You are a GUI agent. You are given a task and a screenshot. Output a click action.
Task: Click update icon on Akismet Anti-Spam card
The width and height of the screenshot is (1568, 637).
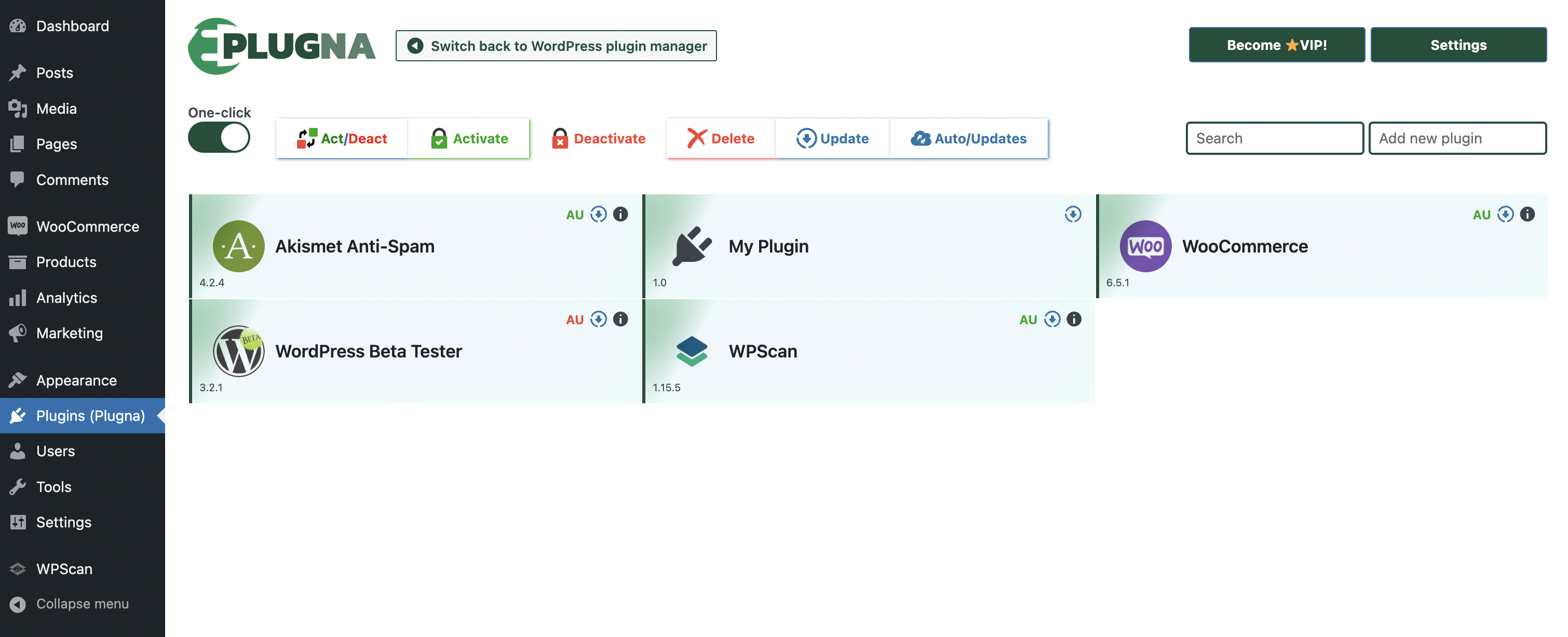[599, 215]
